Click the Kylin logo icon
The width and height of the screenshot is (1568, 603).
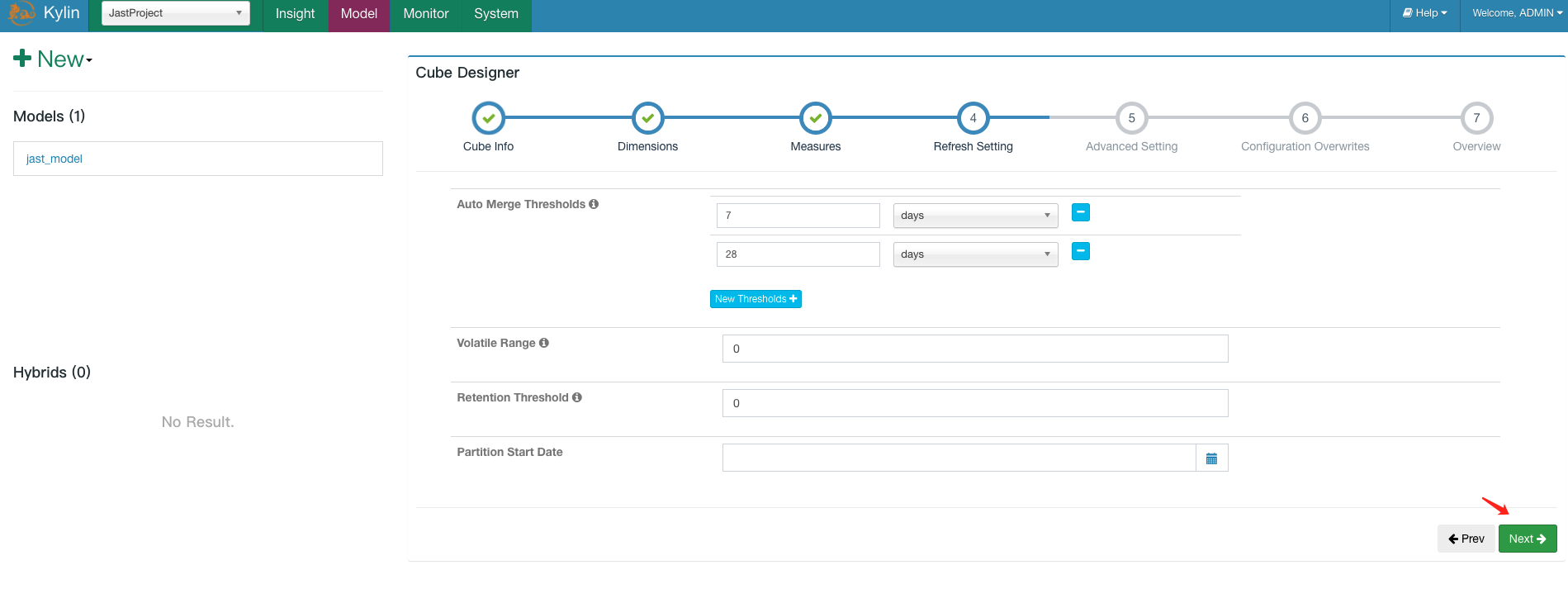pos(21,13)
